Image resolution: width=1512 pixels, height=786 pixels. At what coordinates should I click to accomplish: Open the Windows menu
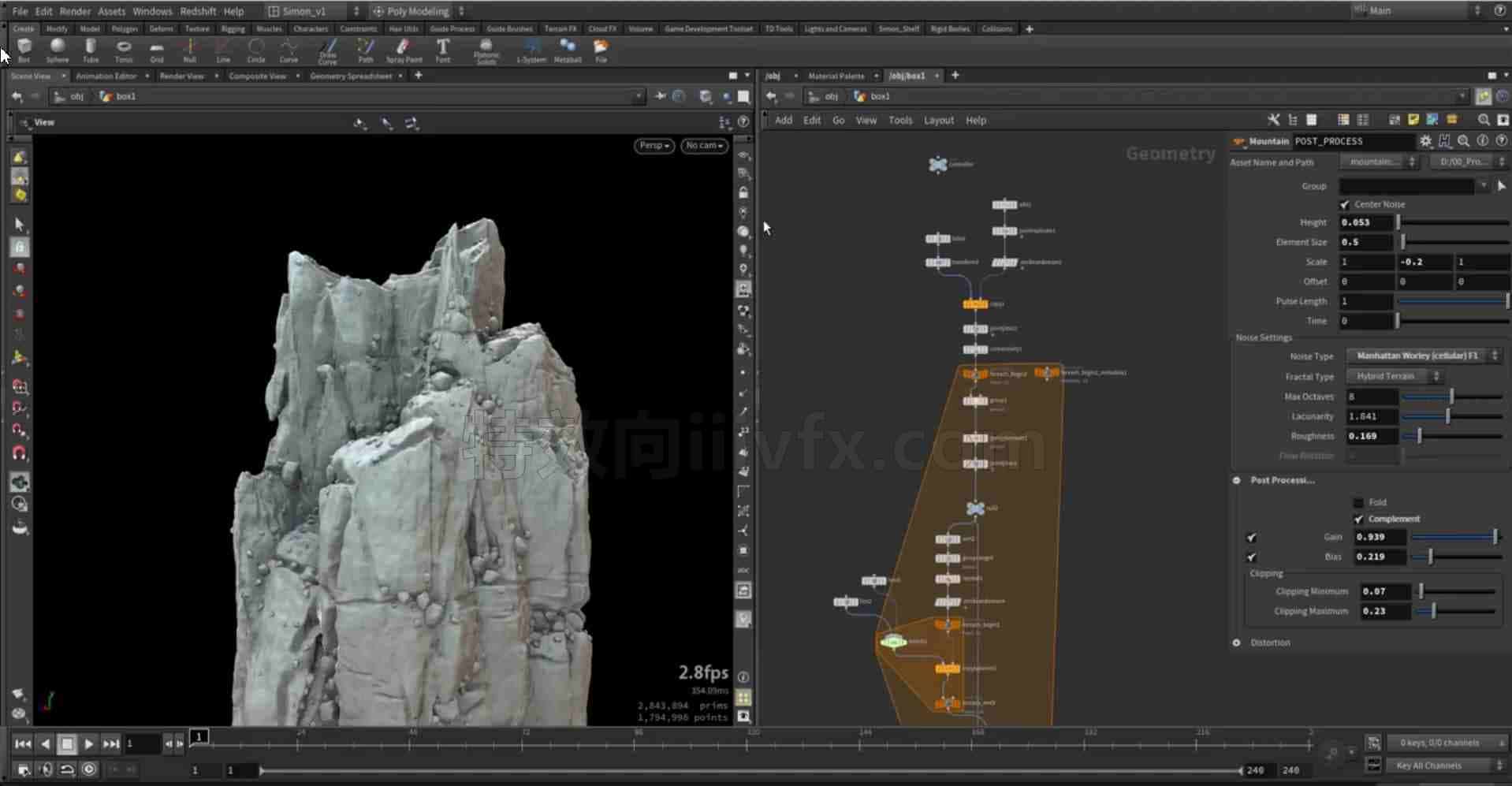(x=152, y=11)
